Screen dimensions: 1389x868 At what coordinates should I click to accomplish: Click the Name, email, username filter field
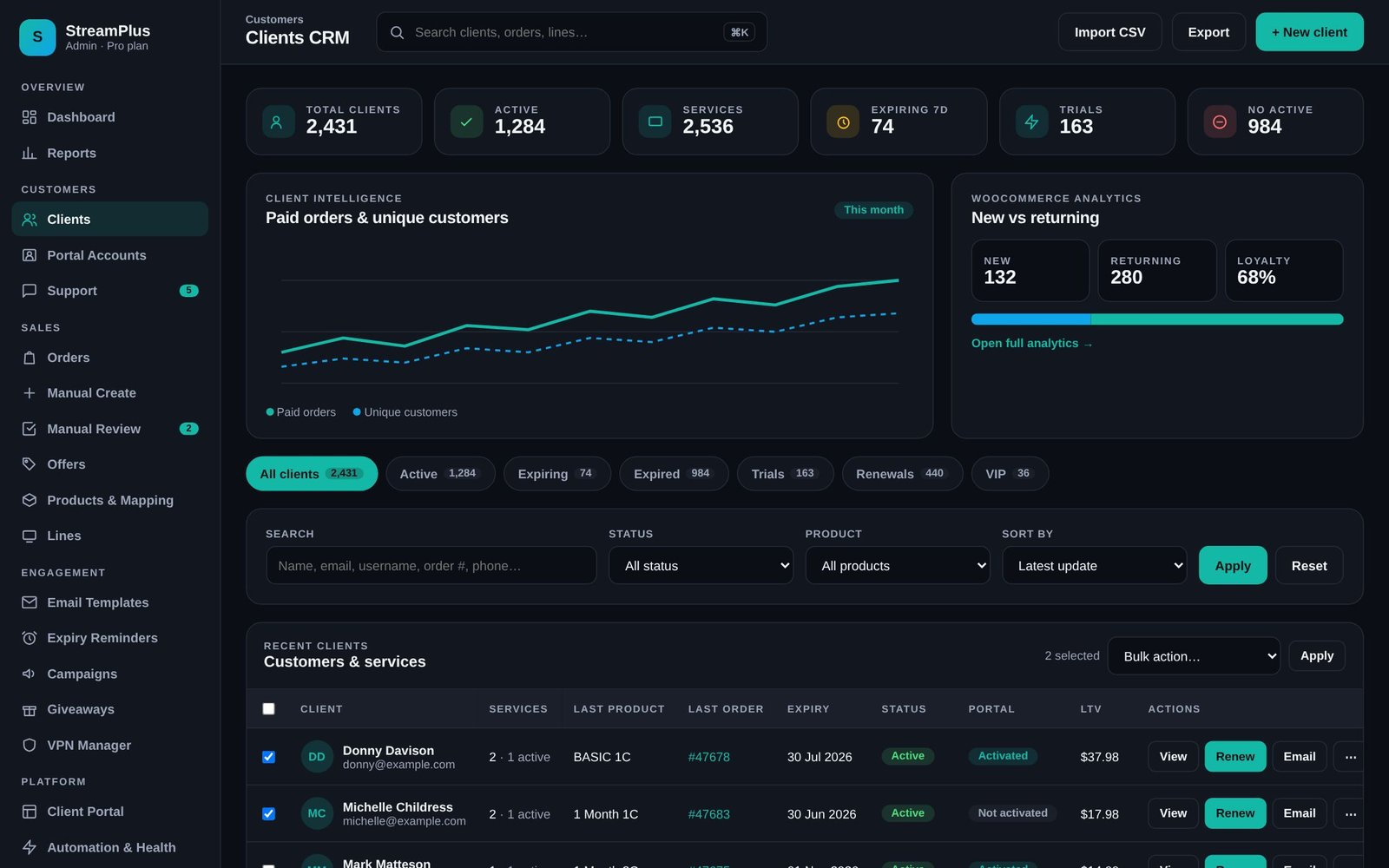pos(431,565)
